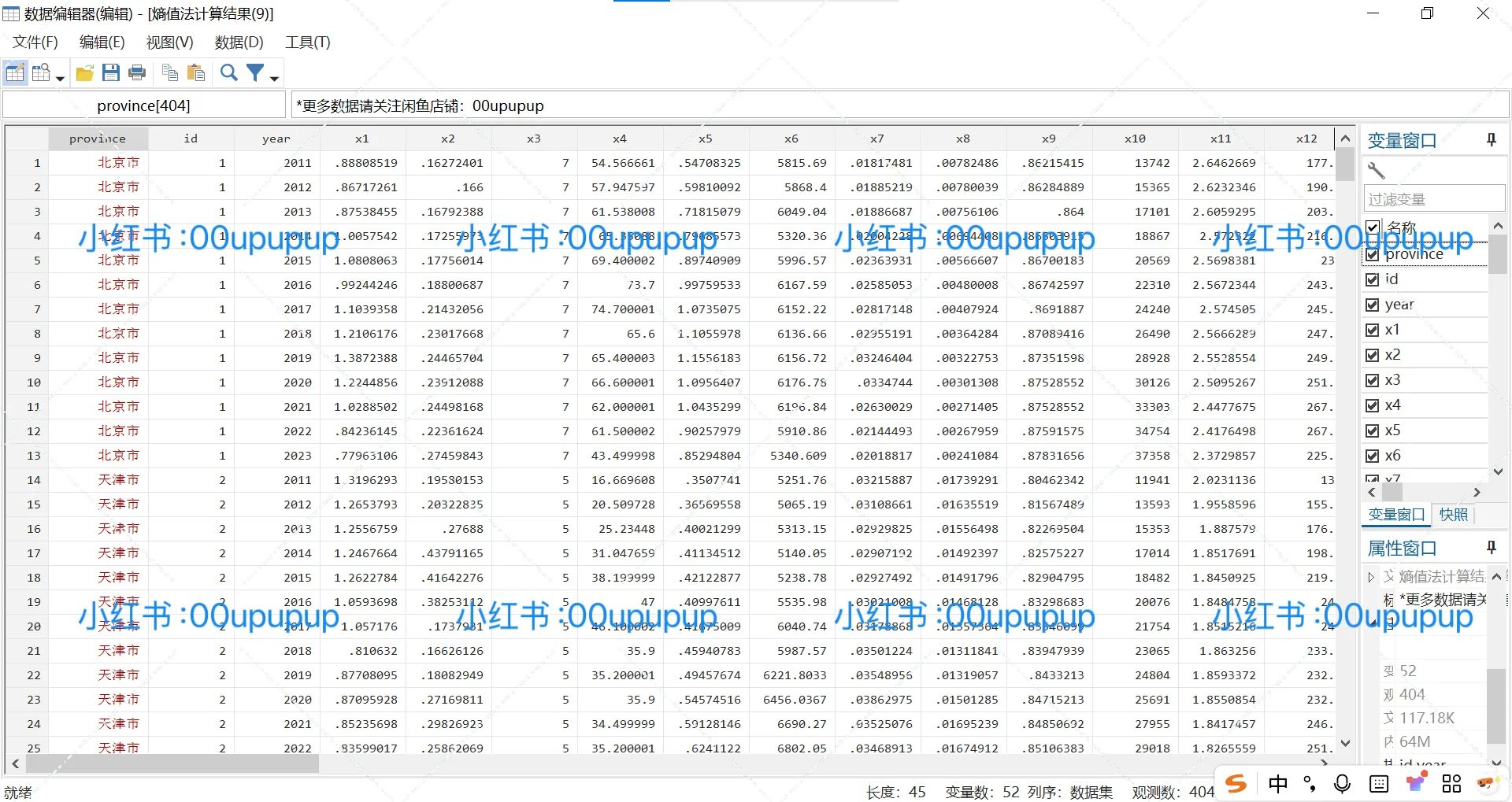The width and height of the screenshot is (1512, 802).
Task: Open Sogou input method S icon
Action: (x=1236, y=783)
